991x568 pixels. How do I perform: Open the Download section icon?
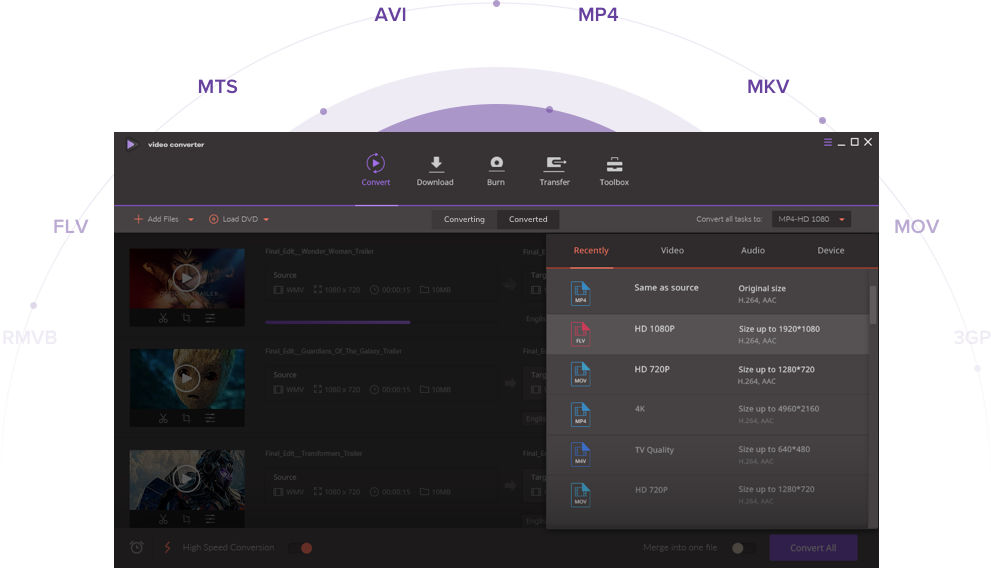point(435,165)
